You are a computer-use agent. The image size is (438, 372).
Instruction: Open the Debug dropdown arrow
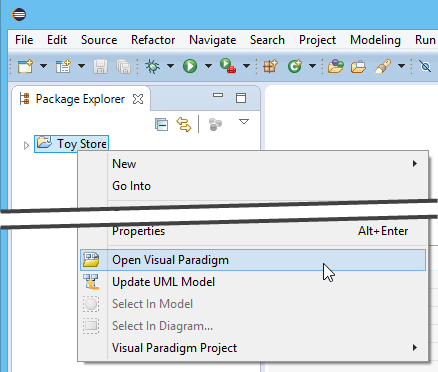point(170,66)
